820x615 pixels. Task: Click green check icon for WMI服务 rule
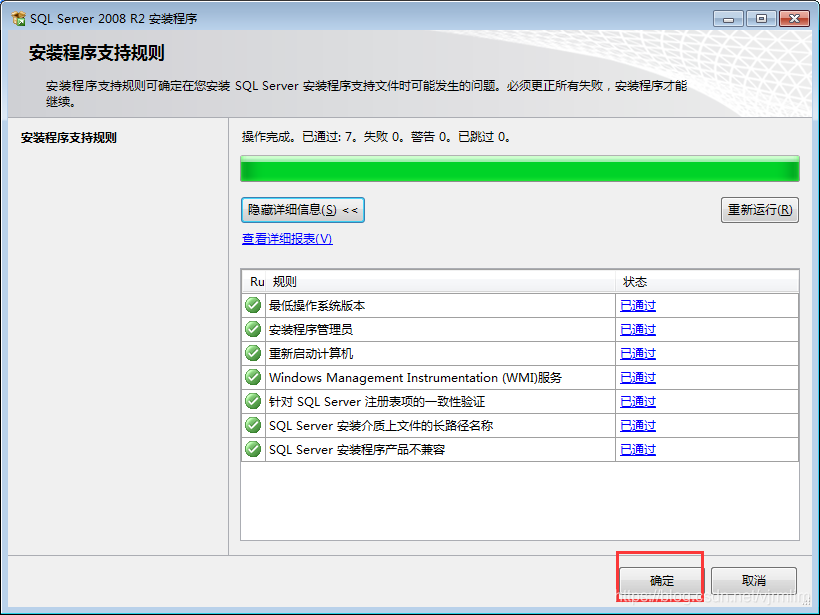[x=253, y=377]
